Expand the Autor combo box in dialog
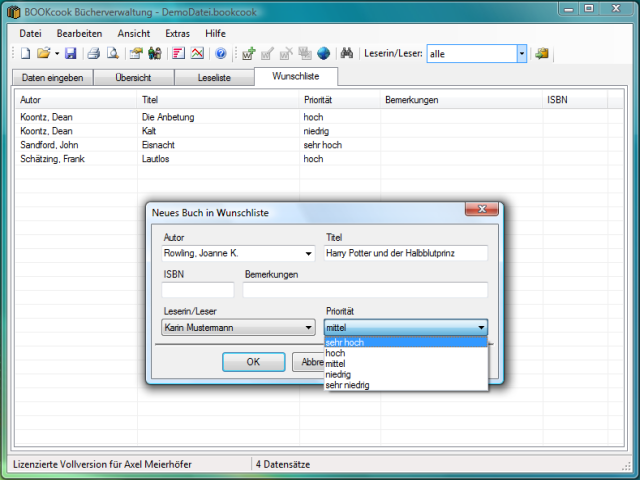Screen dimensions: 640x480 (308, 254)
